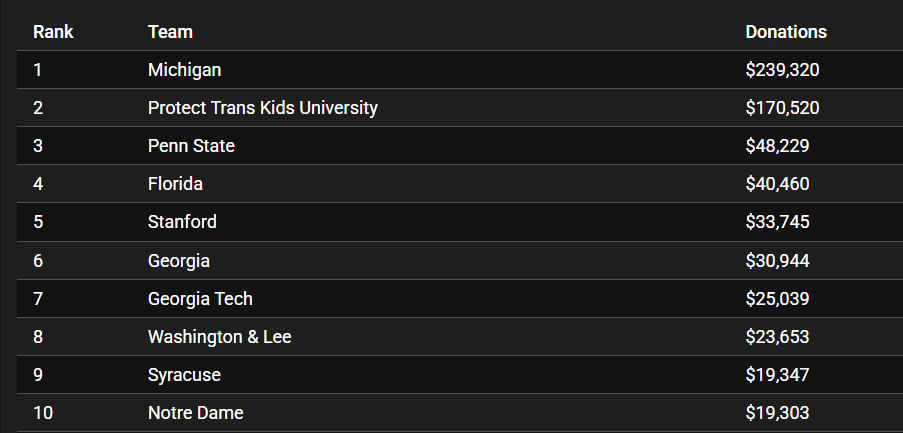Choose the Florida team name
The height and width of the screenshot is (433, 903).
coord(175,184)
